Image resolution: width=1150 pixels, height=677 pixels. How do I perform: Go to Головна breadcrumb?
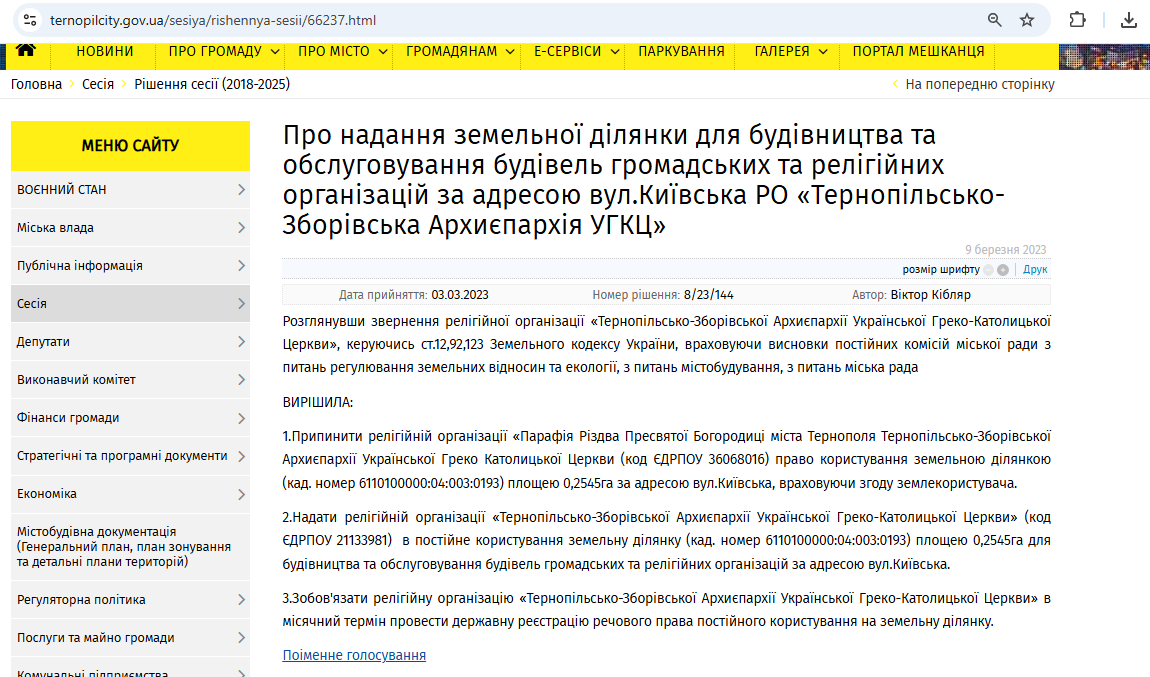[x=36, y=84]
